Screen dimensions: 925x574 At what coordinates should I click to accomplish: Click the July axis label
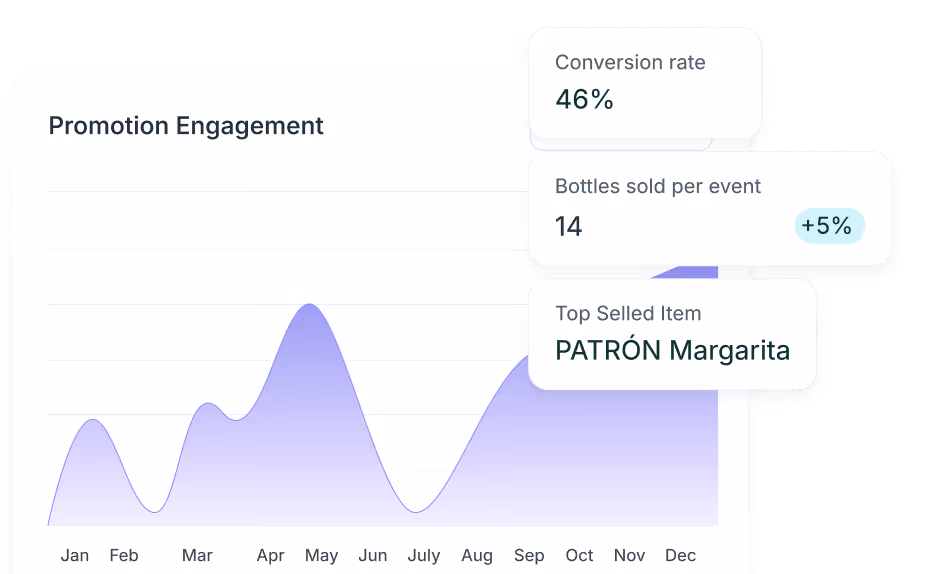tap(424, 556)
